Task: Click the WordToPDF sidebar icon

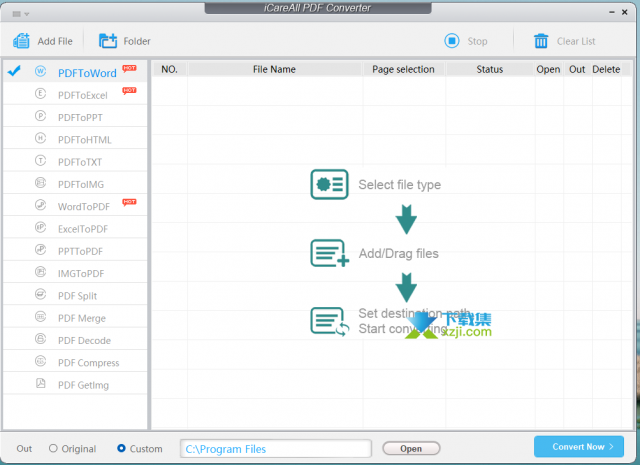Action: point(40,205)
